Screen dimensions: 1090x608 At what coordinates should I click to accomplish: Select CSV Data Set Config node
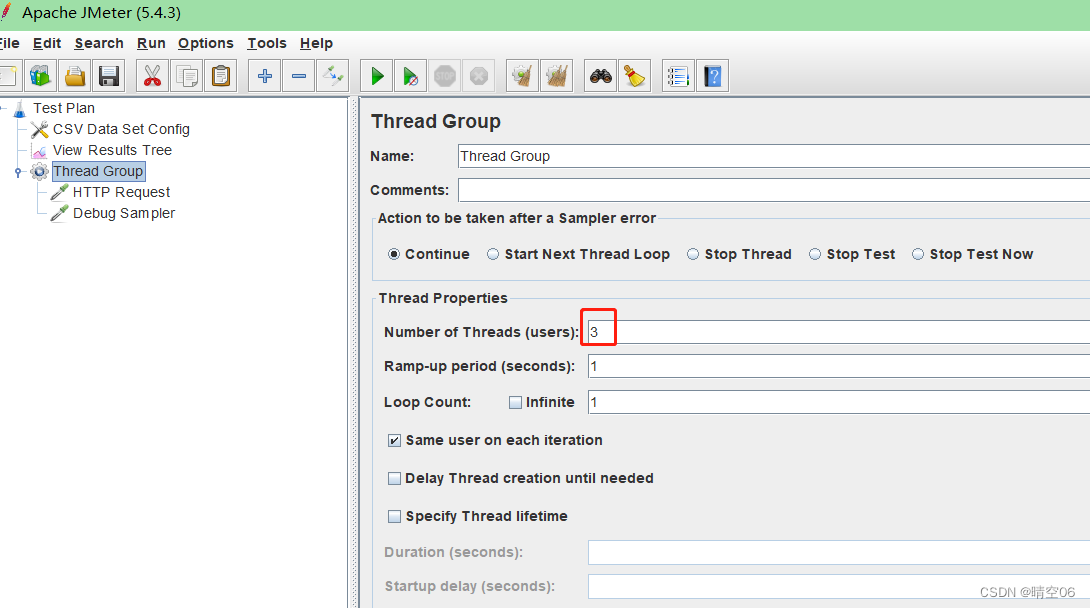[x=121, y=129]
